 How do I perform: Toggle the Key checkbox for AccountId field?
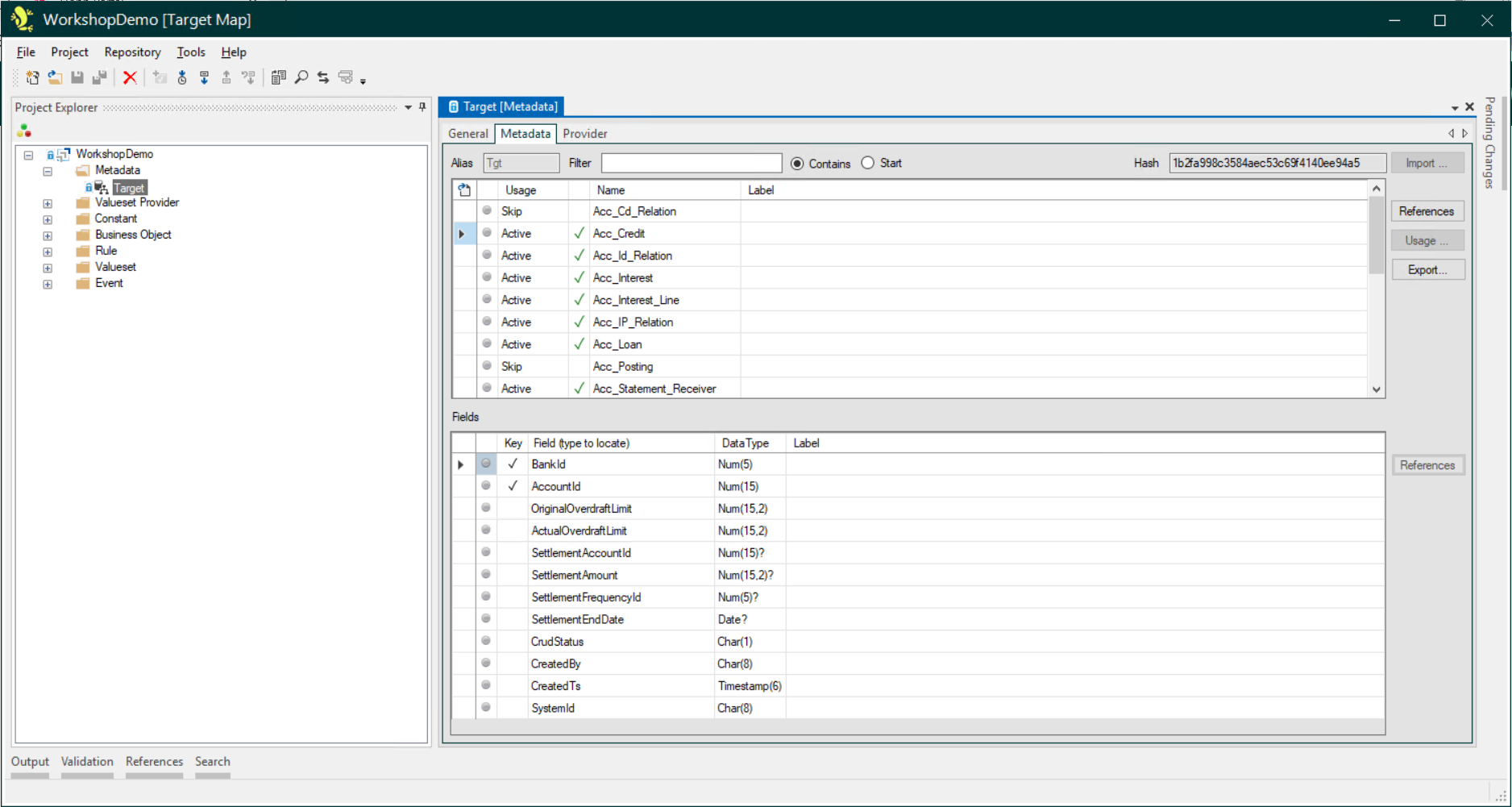(513, 486)
